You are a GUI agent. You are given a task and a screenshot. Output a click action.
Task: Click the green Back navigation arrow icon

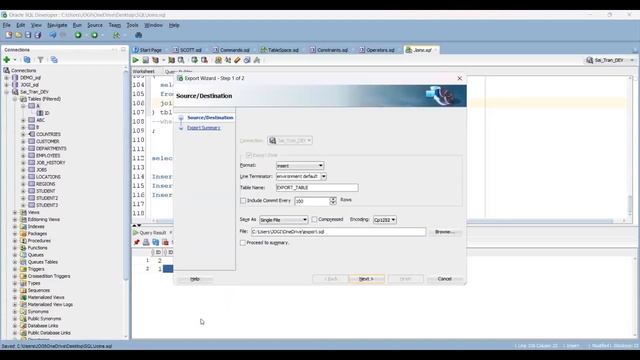[78, 35]
